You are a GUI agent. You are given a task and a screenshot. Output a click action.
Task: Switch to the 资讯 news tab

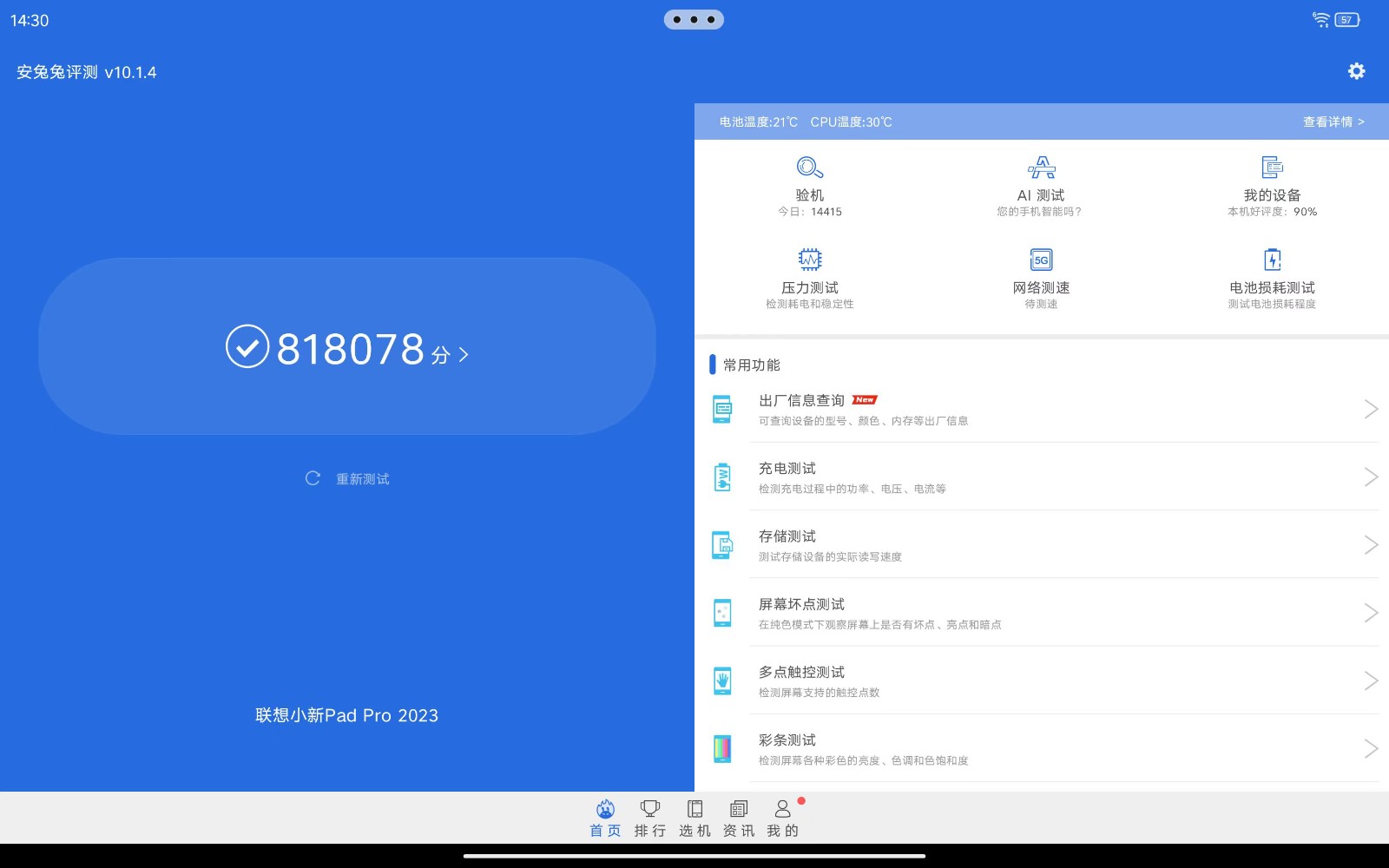pyautogui.click(x=739, y=819)
